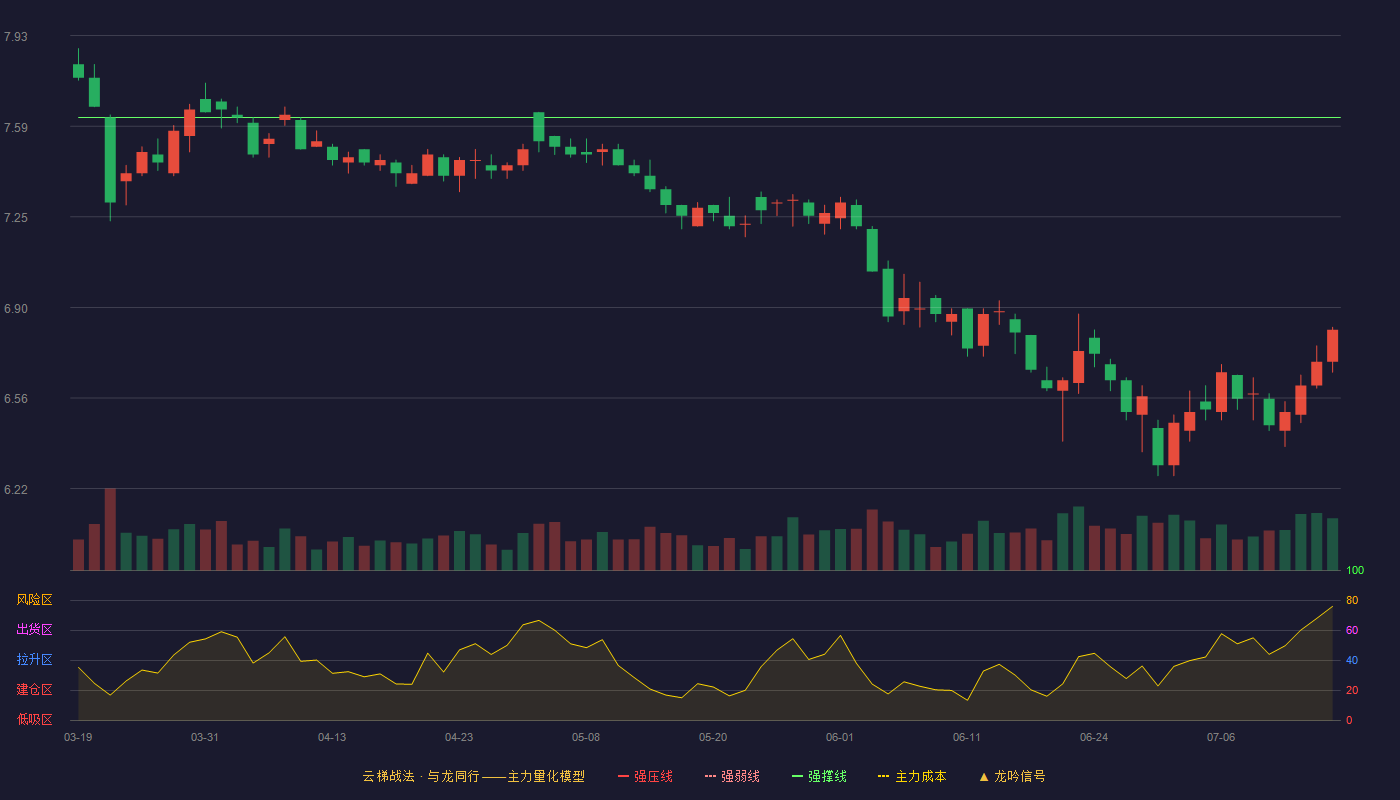Screen dimensions: 1400x800
Task: Select the 建仓区 zone label
Action: 34,690
